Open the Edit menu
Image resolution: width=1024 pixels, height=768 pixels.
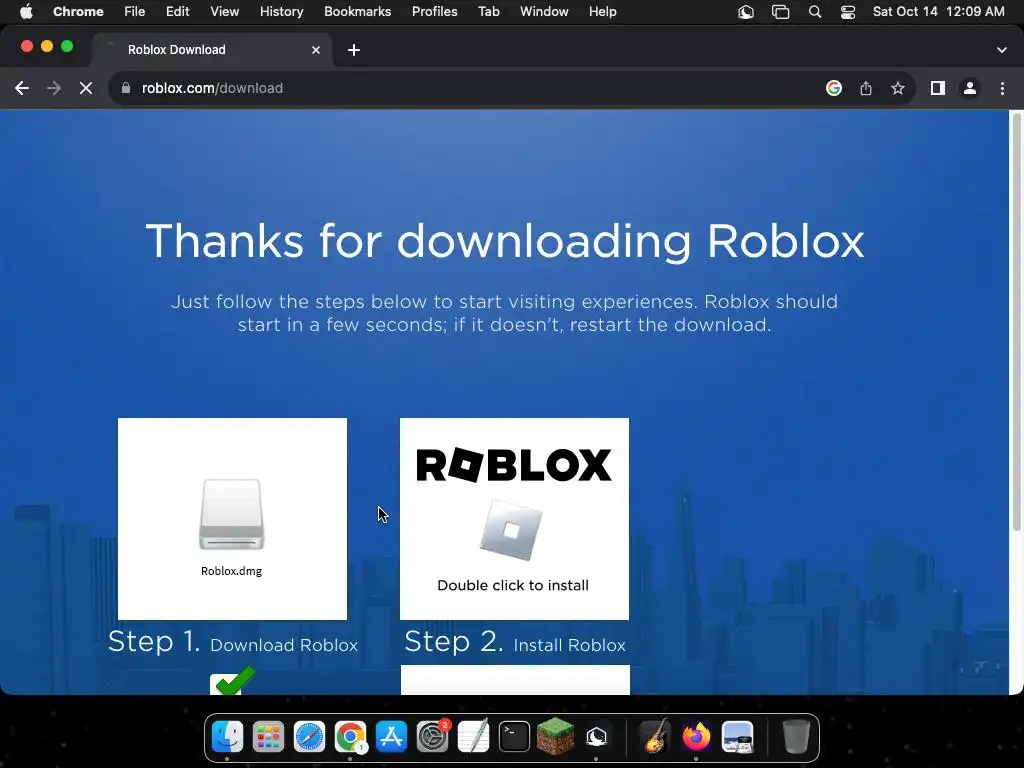pos(178,12)
